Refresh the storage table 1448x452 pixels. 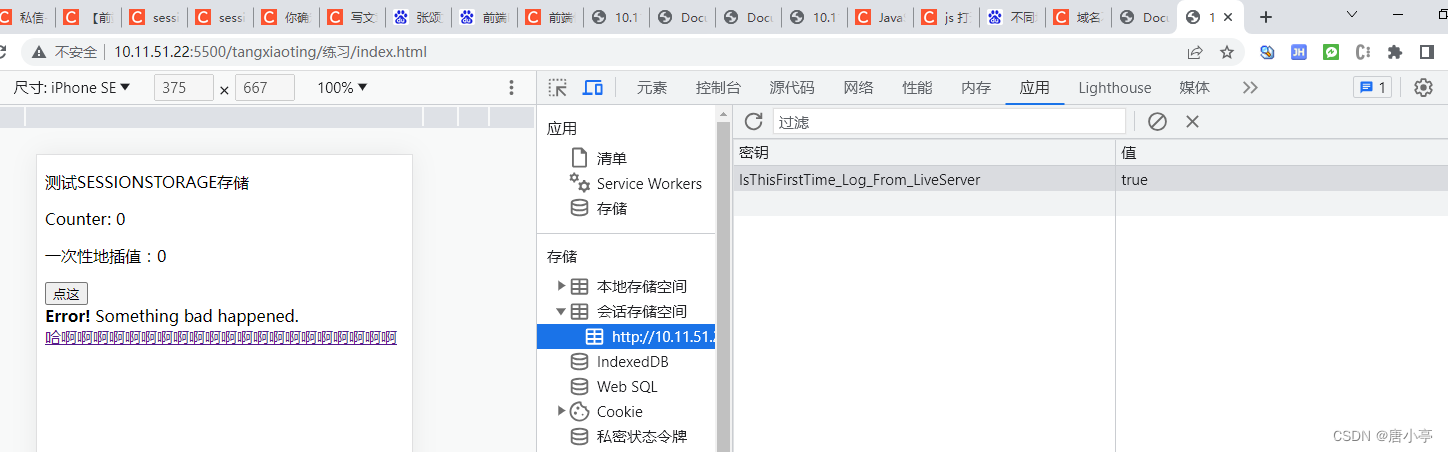[754, 121]
